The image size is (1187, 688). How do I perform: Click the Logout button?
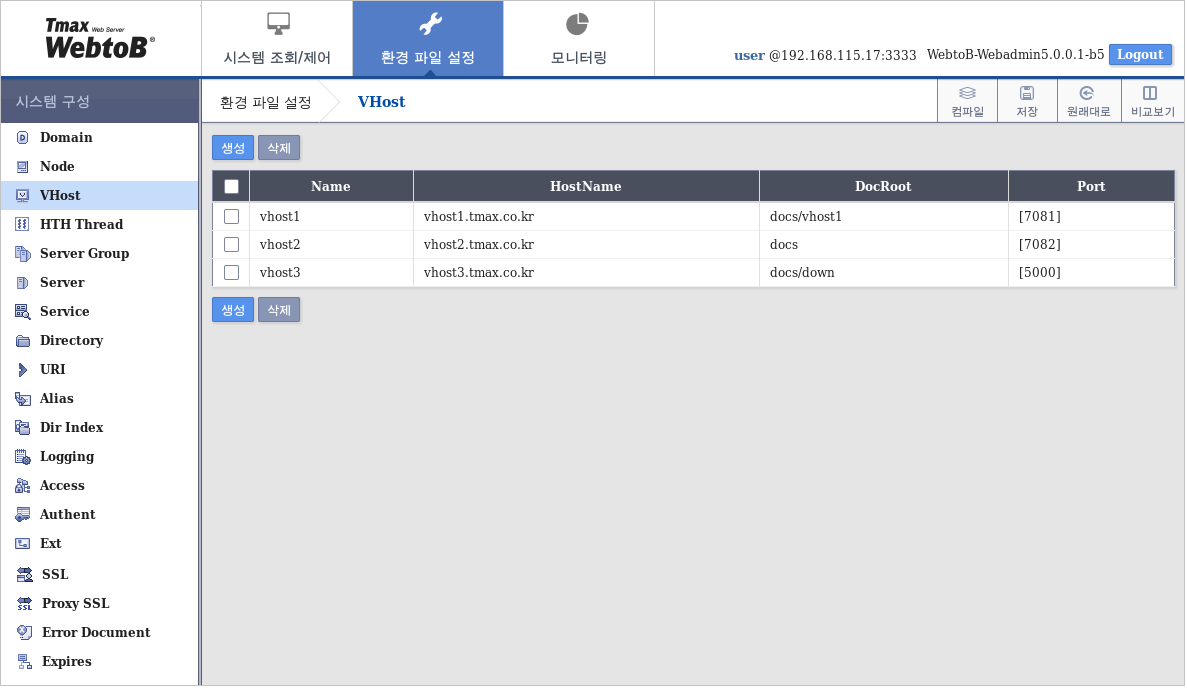1140,55
